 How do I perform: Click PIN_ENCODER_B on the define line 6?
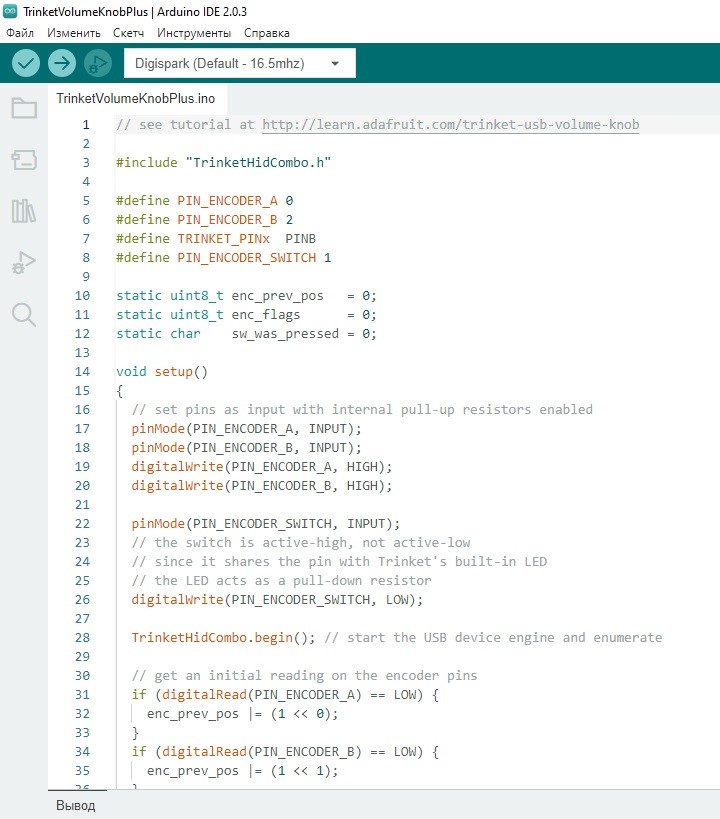pyautogui.click(x=227, y=220)
